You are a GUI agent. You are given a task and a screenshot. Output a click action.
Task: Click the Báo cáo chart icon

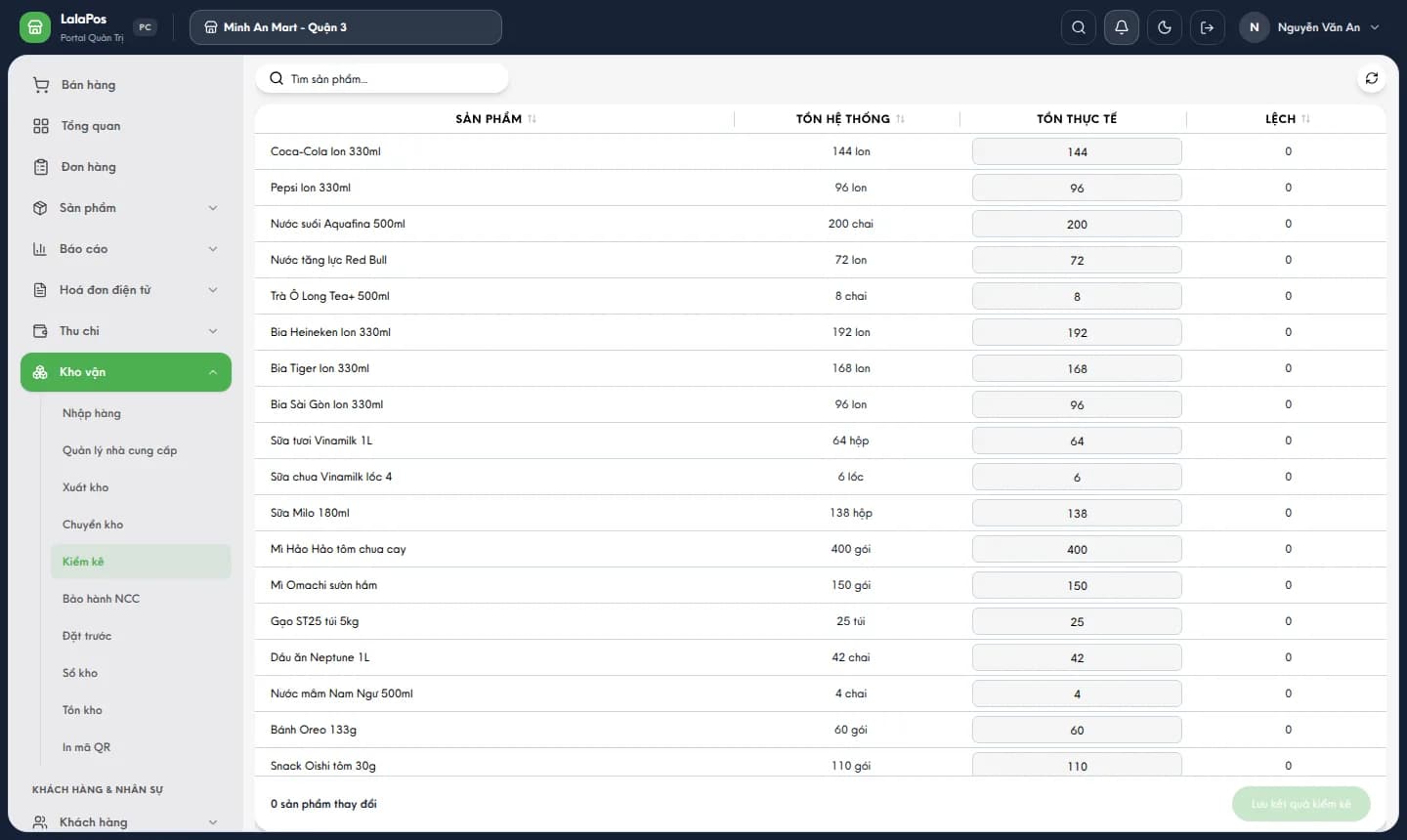(40, 249)
